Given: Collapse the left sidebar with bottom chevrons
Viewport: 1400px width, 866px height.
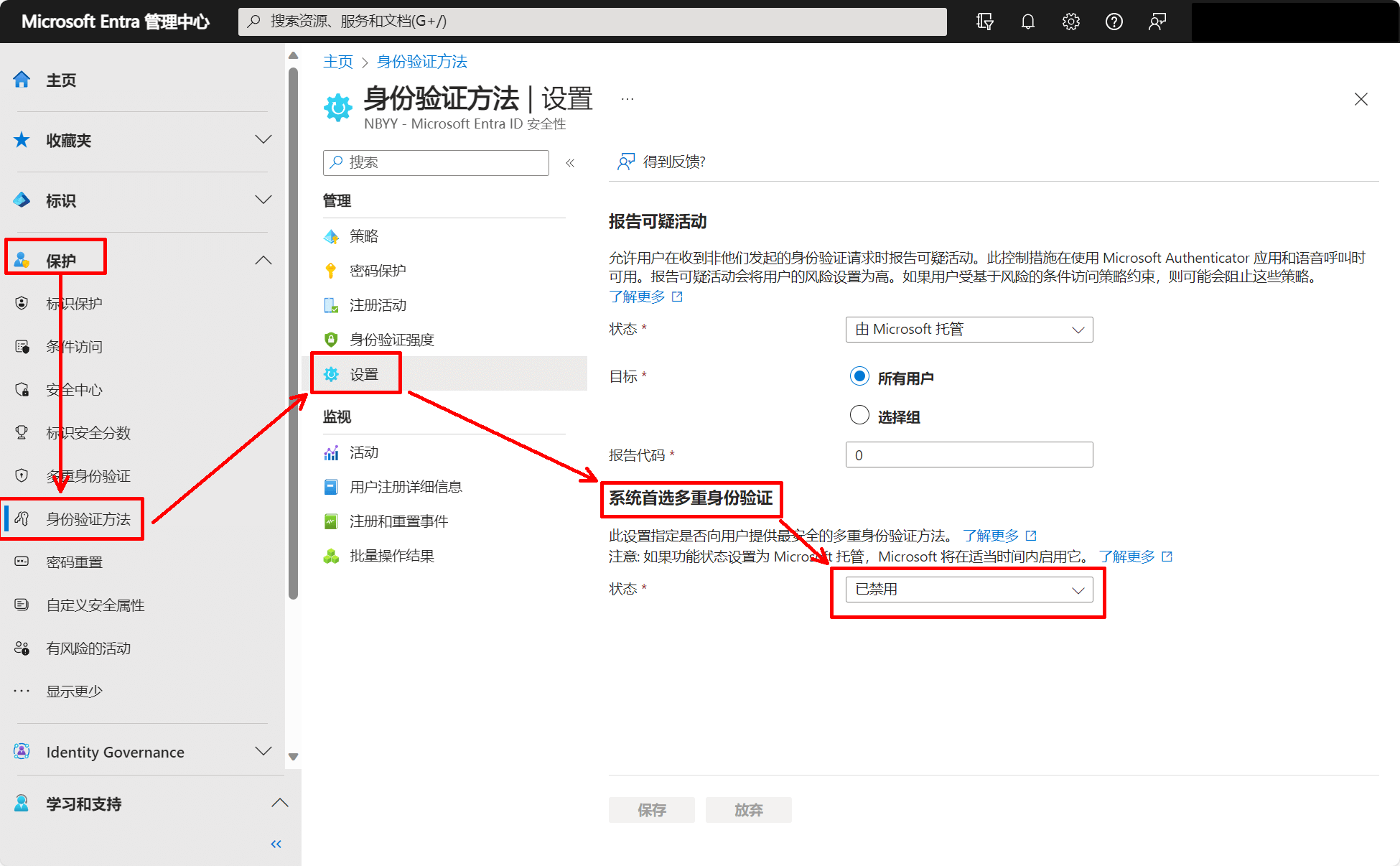Looking at the screenshot, I should point(276,844).
